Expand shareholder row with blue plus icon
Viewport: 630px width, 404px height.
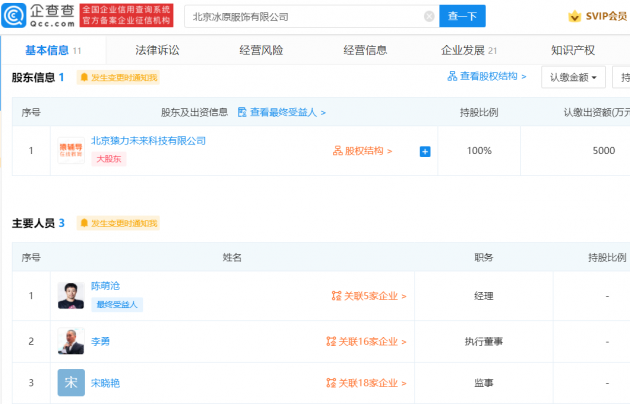coord(425,151)
